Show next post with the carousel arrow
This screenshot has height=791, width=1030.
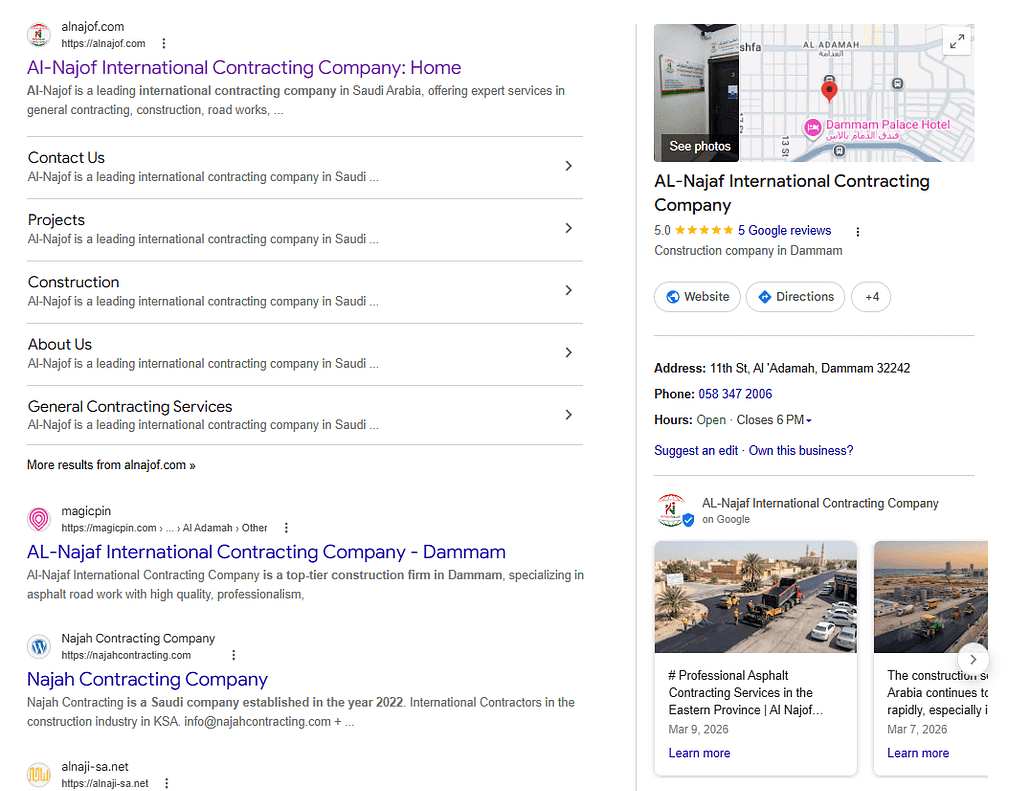pos(973,659)
